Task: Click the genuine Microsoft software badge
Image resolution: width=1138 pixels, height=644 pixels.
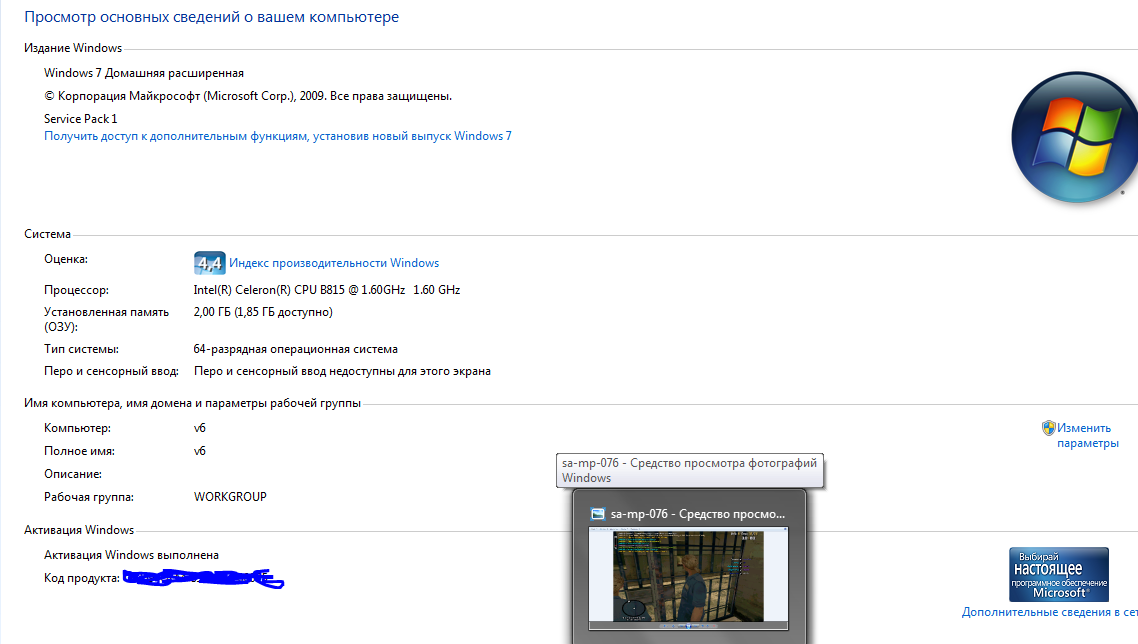Action: [1059, 574]
